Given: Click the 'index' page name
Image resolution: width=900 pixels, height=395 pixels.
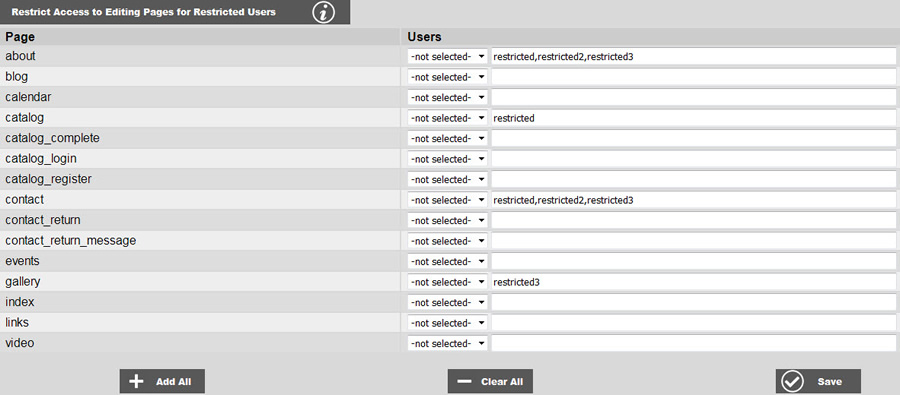Looking at the screenshot, I should tap(20, 302).
